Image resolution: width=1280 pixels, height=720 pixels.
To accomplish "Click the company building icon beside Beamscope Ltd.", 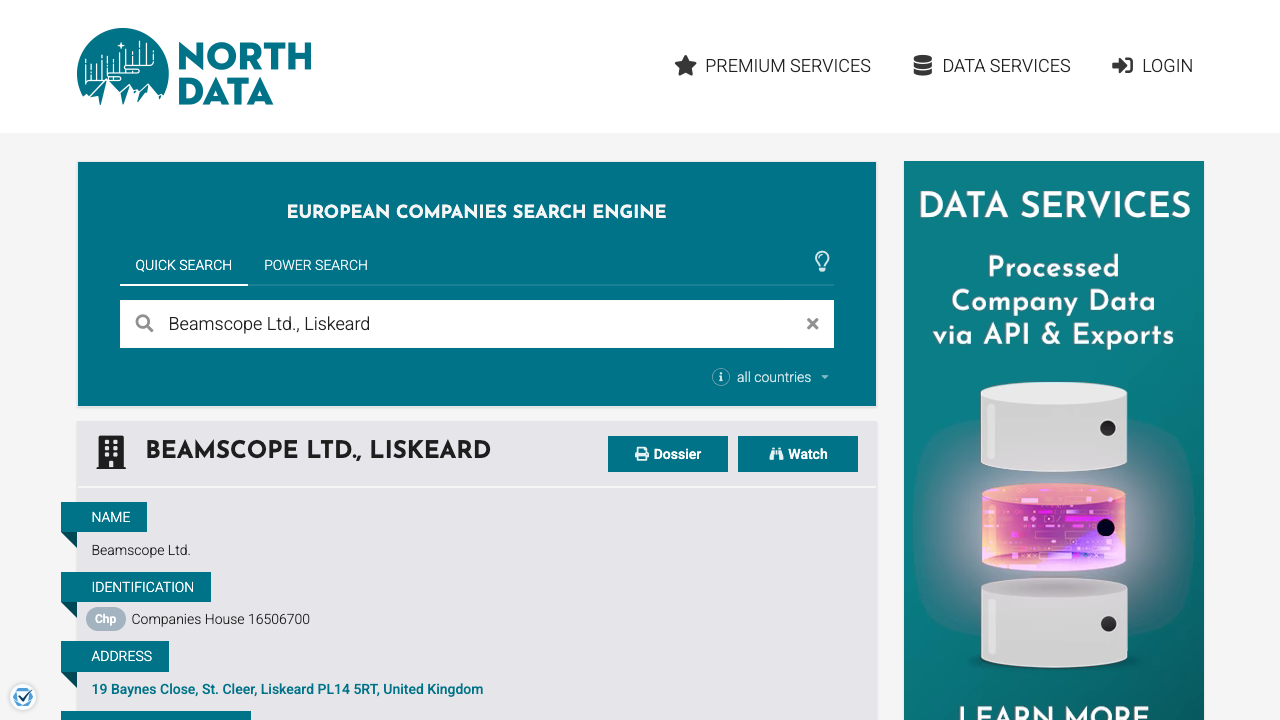I will [110, 451].
